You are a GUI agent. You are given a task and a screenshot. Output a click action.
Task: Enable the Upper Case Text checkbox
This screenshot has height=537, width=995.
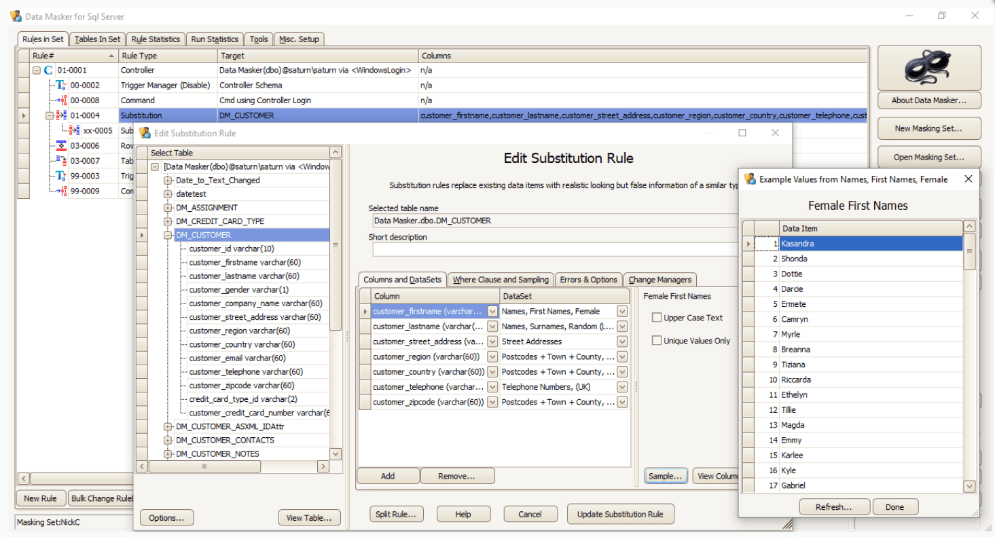click(x=657, y=317)
